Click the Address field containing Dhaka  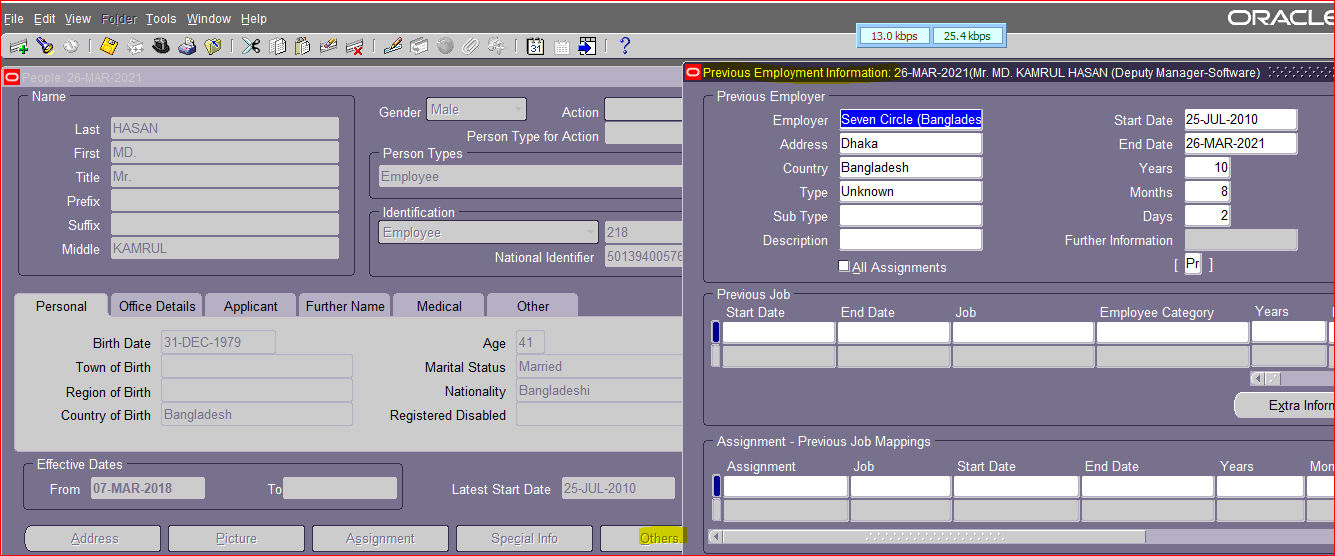pos(910,143)
